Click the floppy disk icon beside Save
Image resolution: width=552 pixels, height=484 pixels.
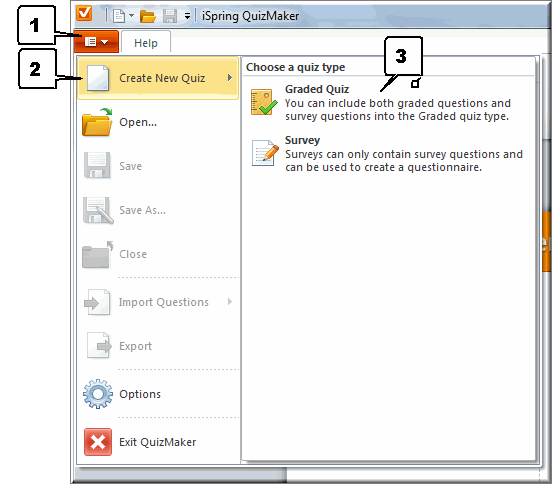pos(97,165)
